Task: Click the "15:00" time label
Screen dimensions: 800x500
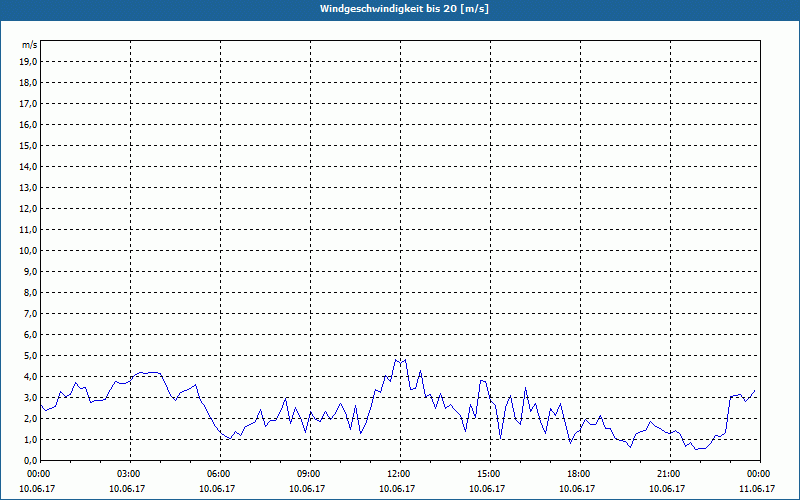Action: coord(490,474)
